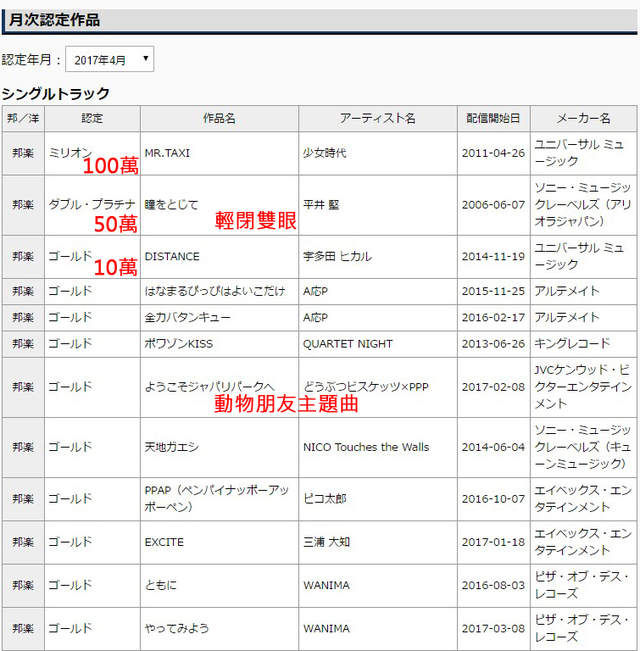Click the 作品名 column header
640x651 pixels.
pyautogui.click(x=219, y=118)
